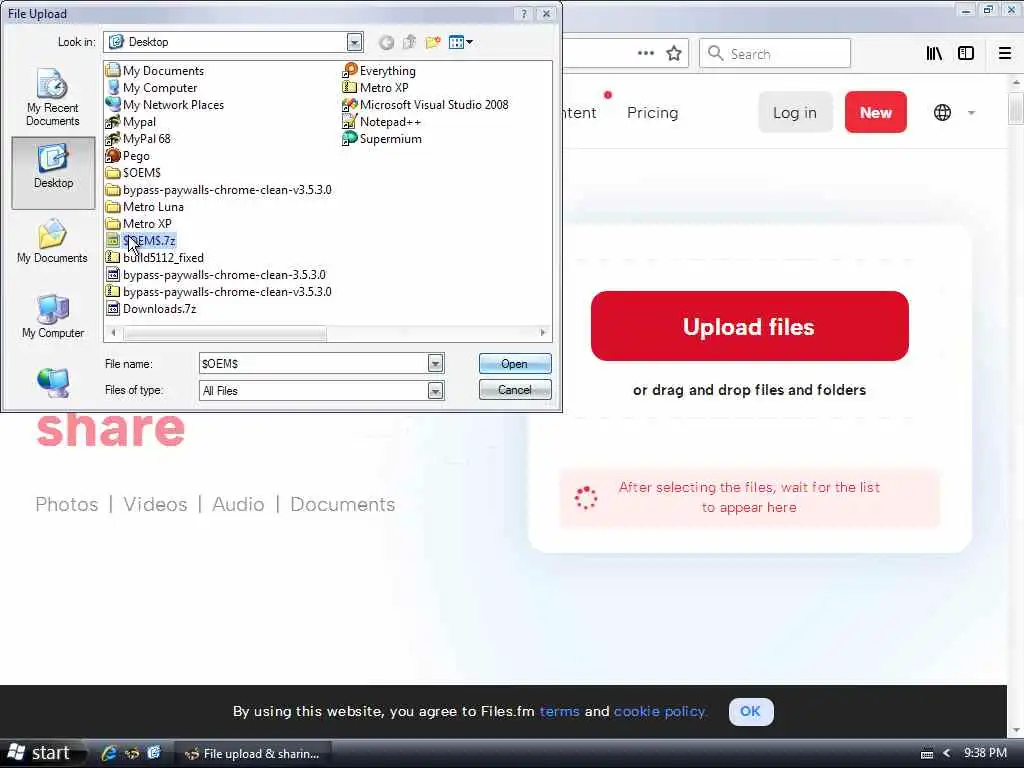This screenshot has width=1024, height=768.
Task: Toggle the browser sidebar icon
Action: coord(966,53)
